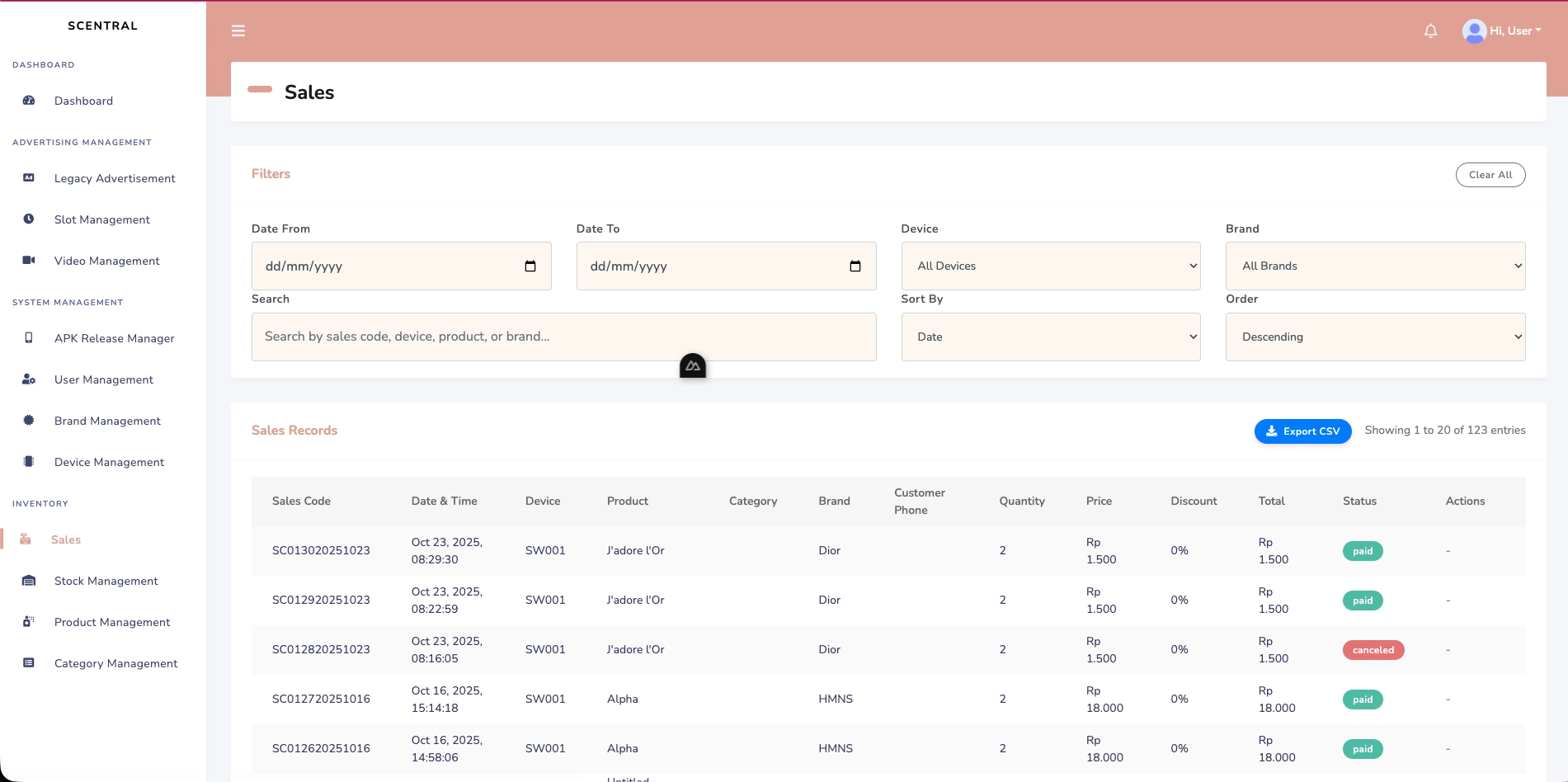
Task: Click the Stock Management warehouse icon
Action: [x=29, y=581]
